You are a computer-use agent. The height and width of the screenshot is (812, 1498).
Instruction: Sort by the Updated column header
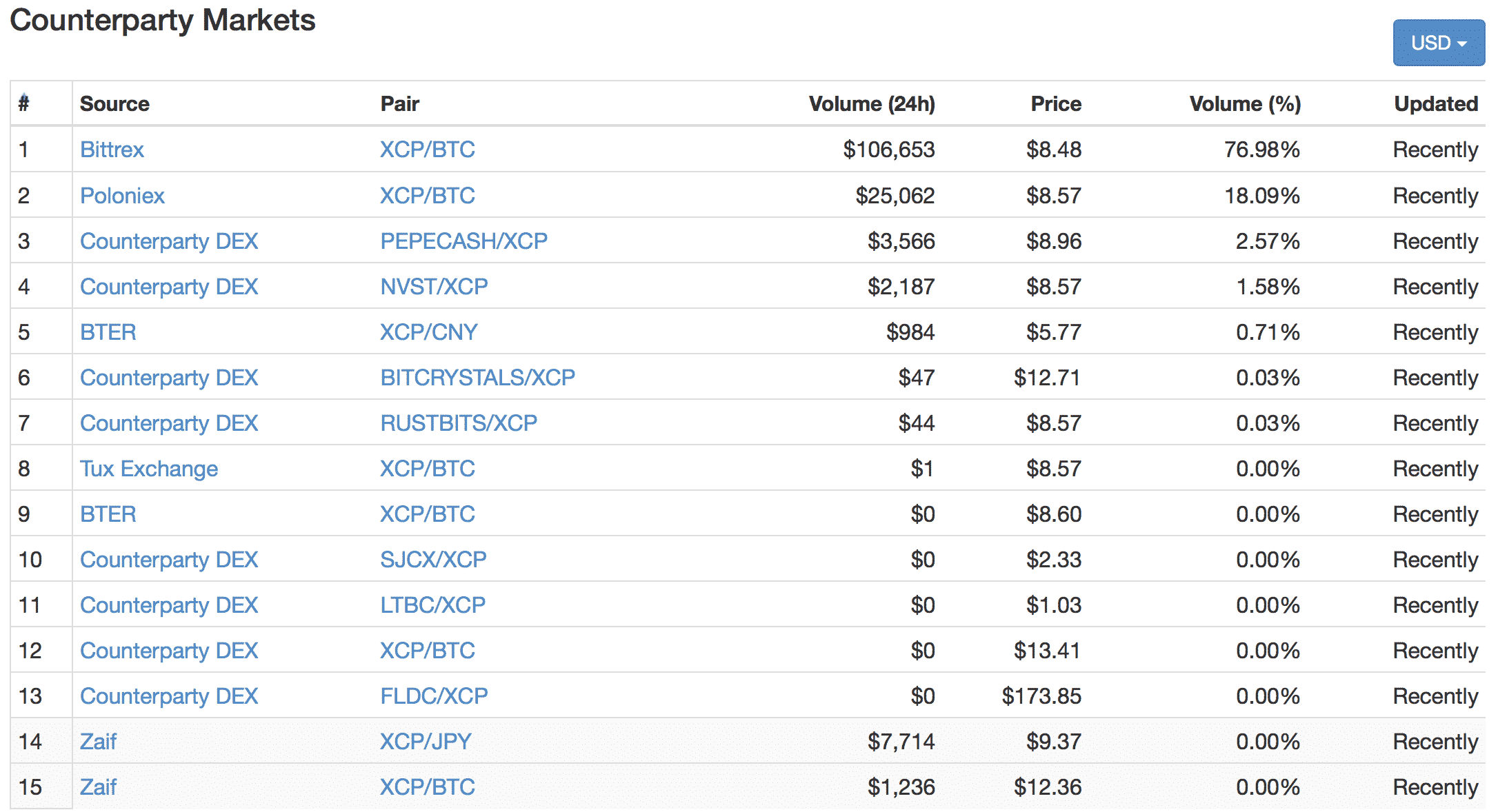(x=1436, y=104)
